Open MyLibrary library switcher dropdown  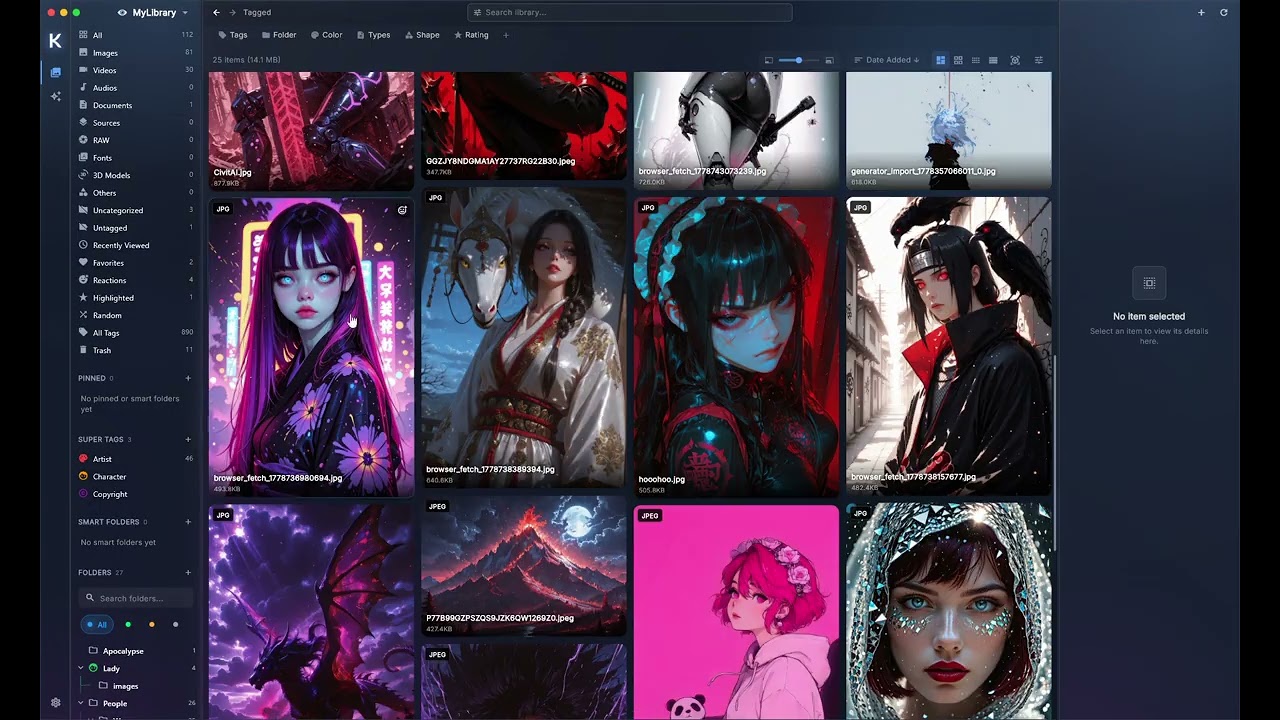153,13
